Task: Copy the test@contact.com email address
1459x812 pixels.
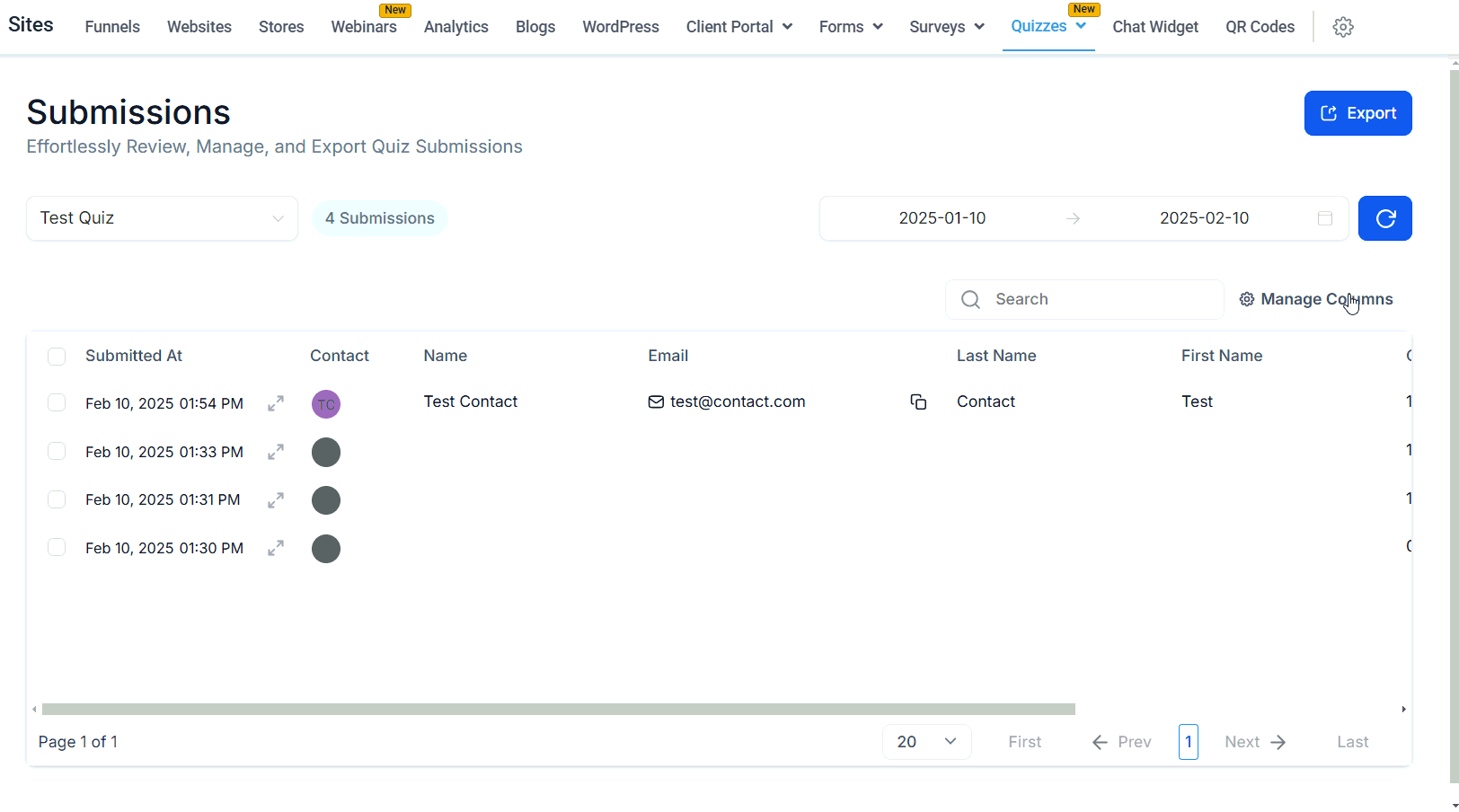Action: click(918, 402)
